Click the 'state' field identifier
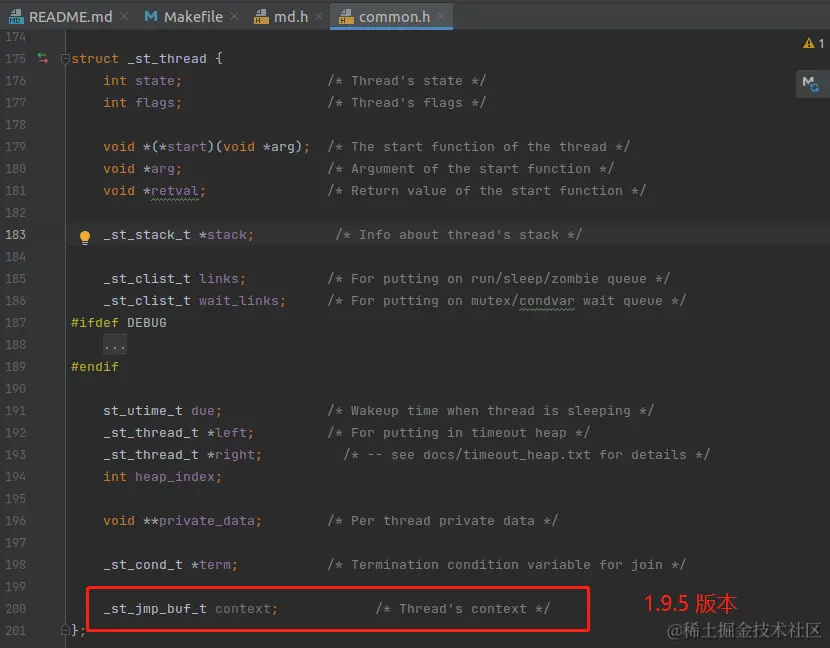830x648 pixels. click(x=155, y=81)
